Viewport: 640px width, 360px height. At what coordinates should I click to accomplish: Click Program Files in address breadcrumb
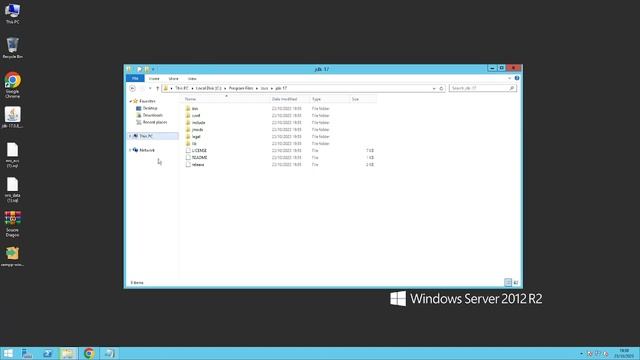pyautogui.click(x=241, y=88)
